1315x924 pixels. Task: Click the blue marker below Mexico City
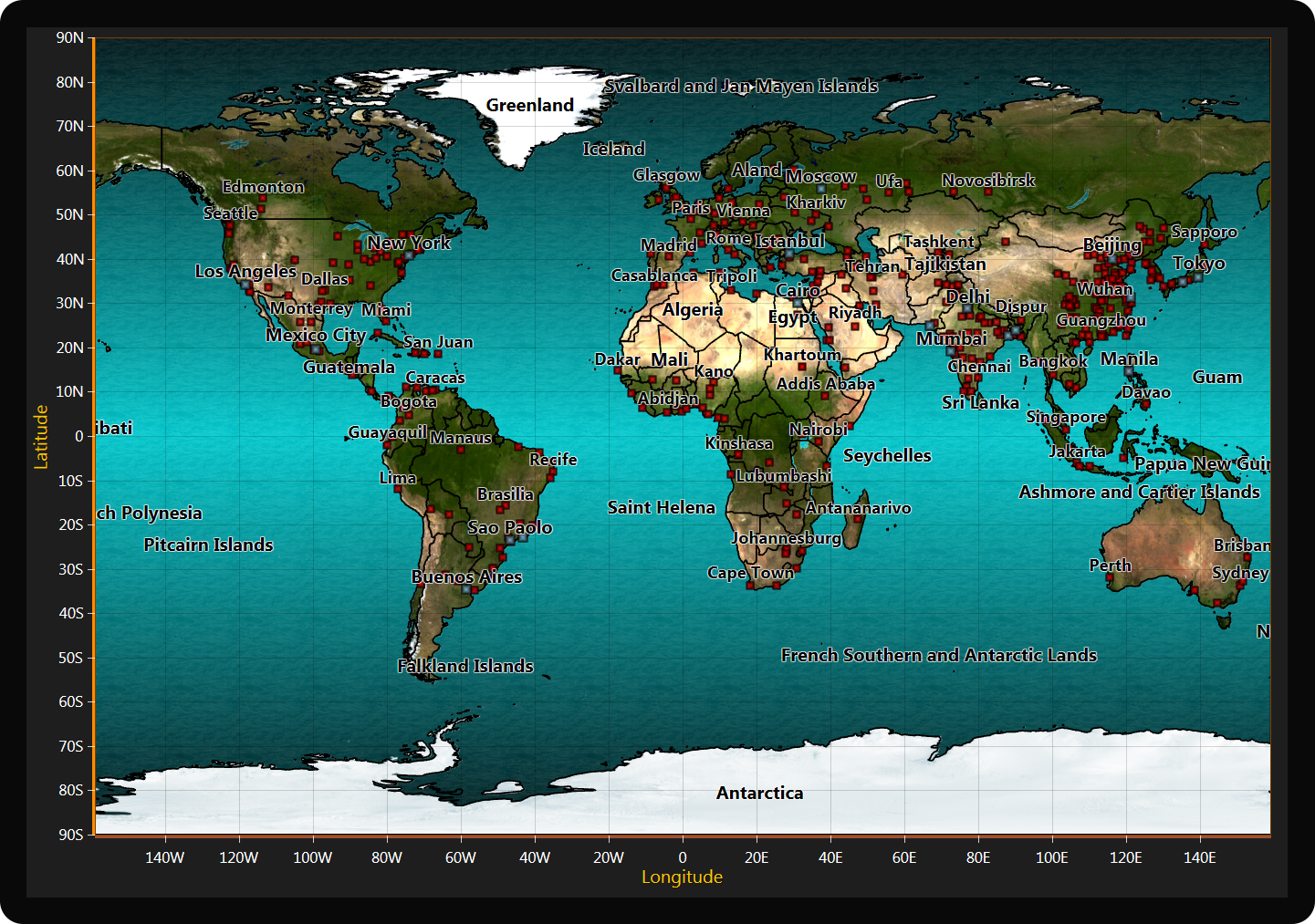point(316,349)
